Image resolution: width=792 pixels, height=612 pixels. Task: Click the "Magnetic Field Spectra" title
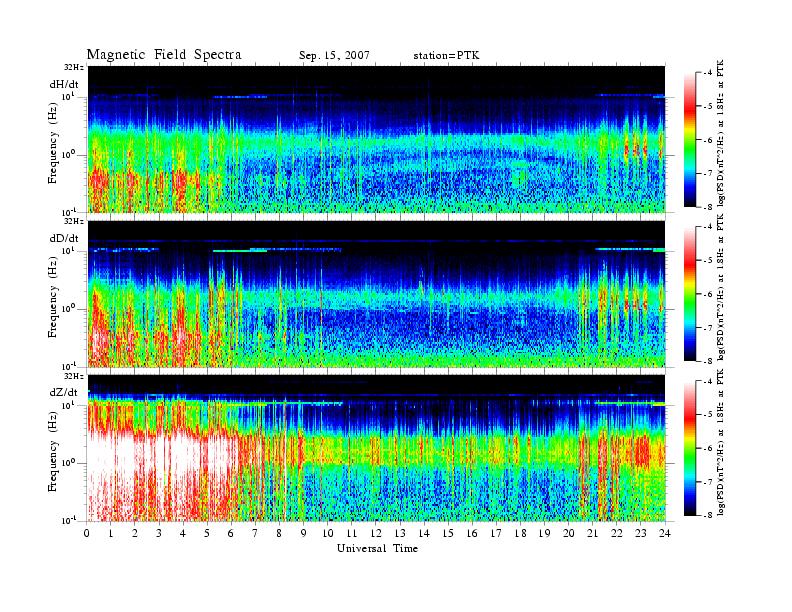(164, 55)
